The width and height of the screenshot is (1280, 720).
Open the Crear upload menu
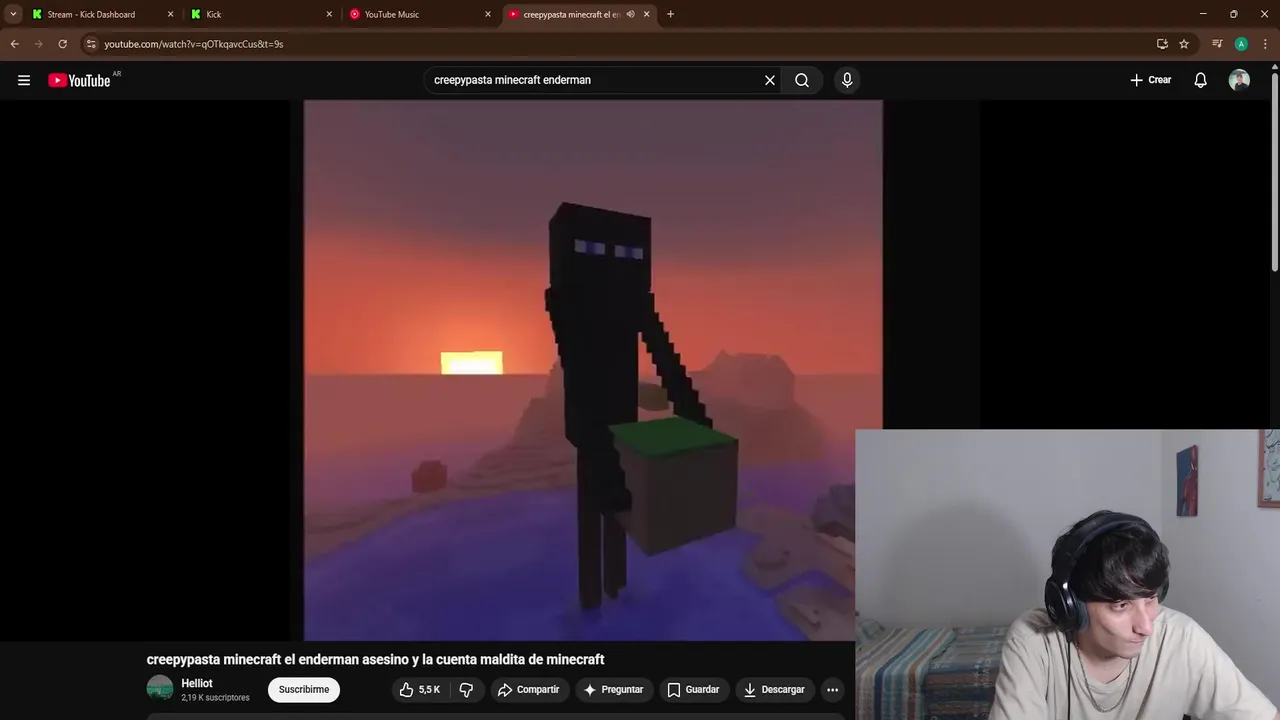pyautogui.click(x=1151, y=80)
